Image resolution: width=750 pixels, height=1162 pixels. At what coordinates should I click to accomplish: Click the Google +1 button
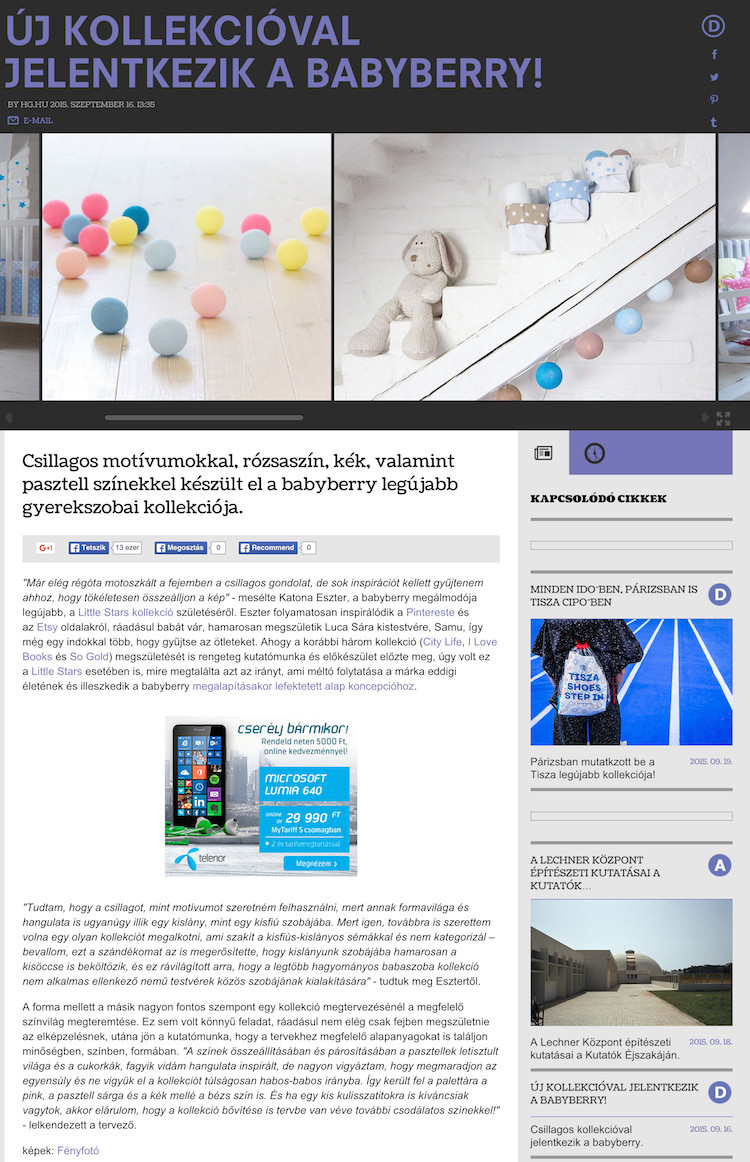click(45, 548)
